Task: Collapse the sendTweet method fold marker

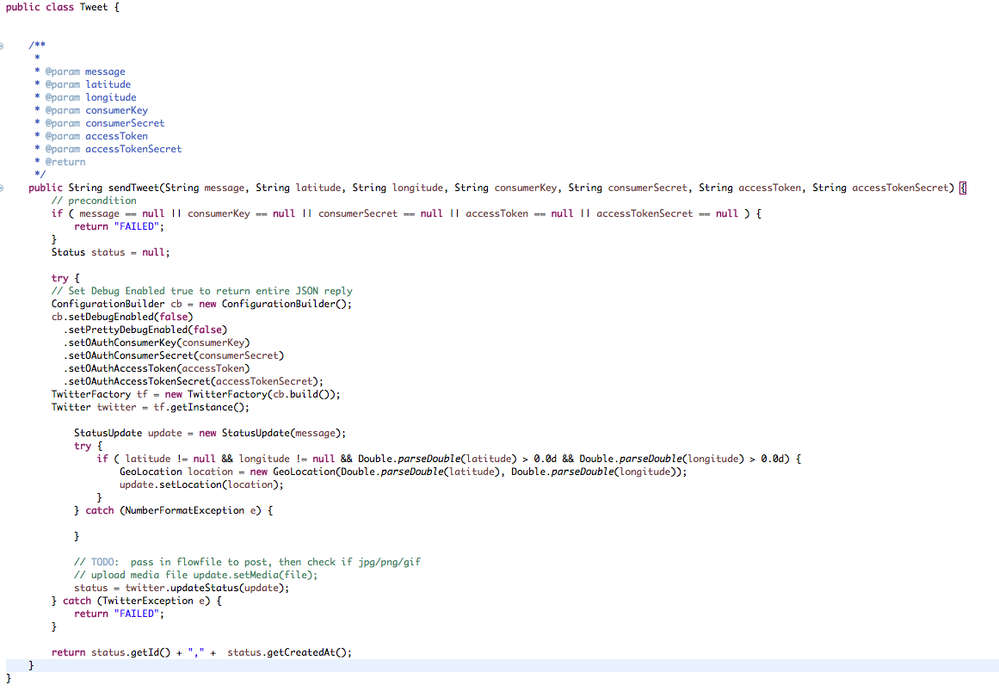Action: [3, 187]
